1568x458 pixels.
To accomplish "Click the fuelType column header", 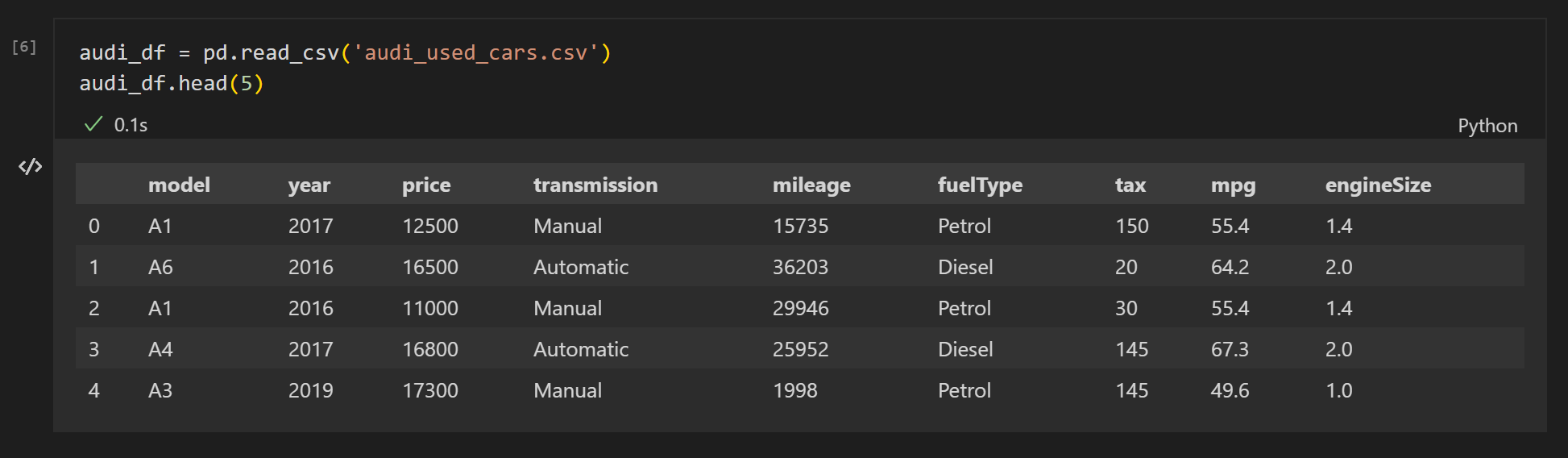I will click(979, 185).
